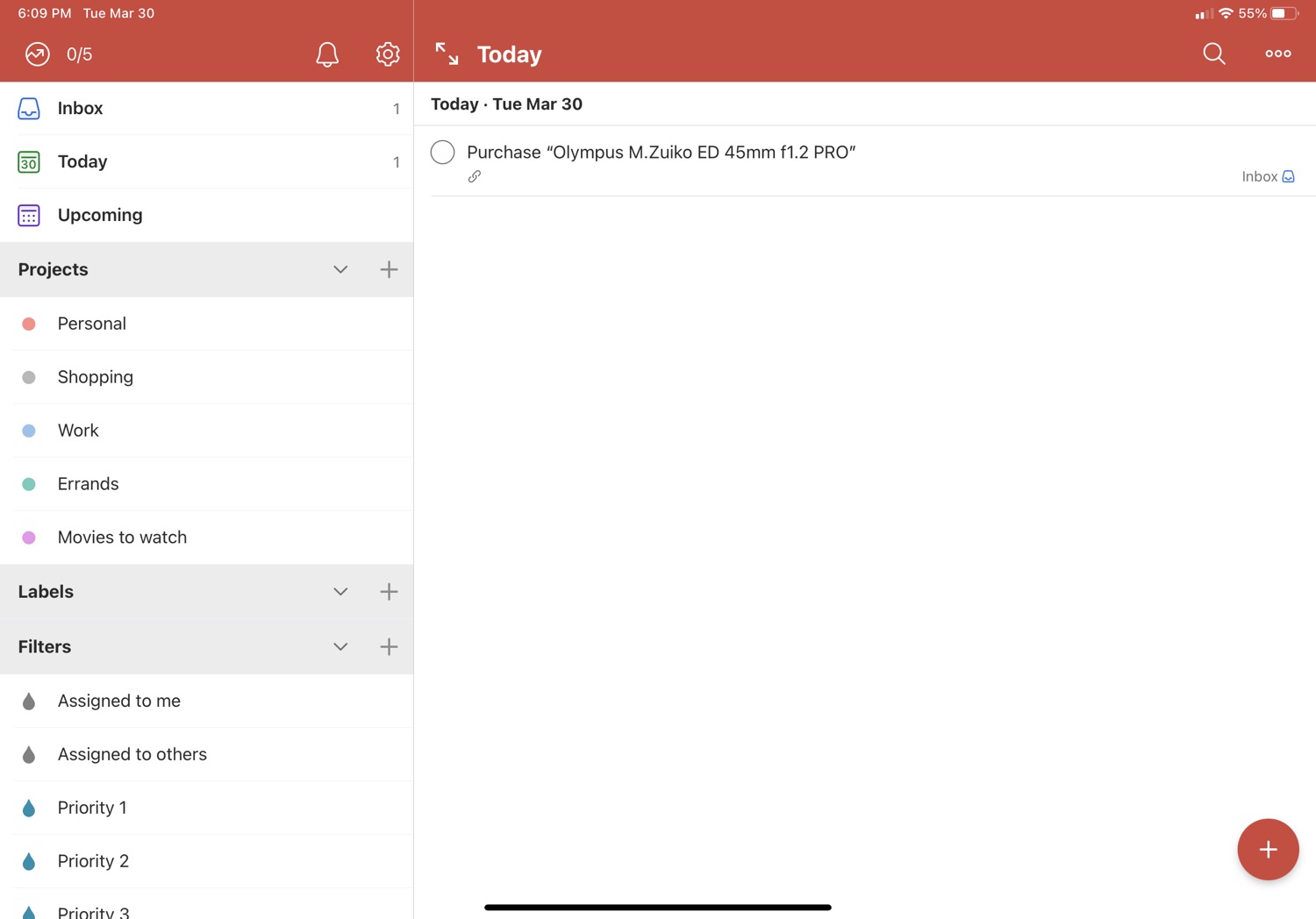Add a new filter

point(389,647)
